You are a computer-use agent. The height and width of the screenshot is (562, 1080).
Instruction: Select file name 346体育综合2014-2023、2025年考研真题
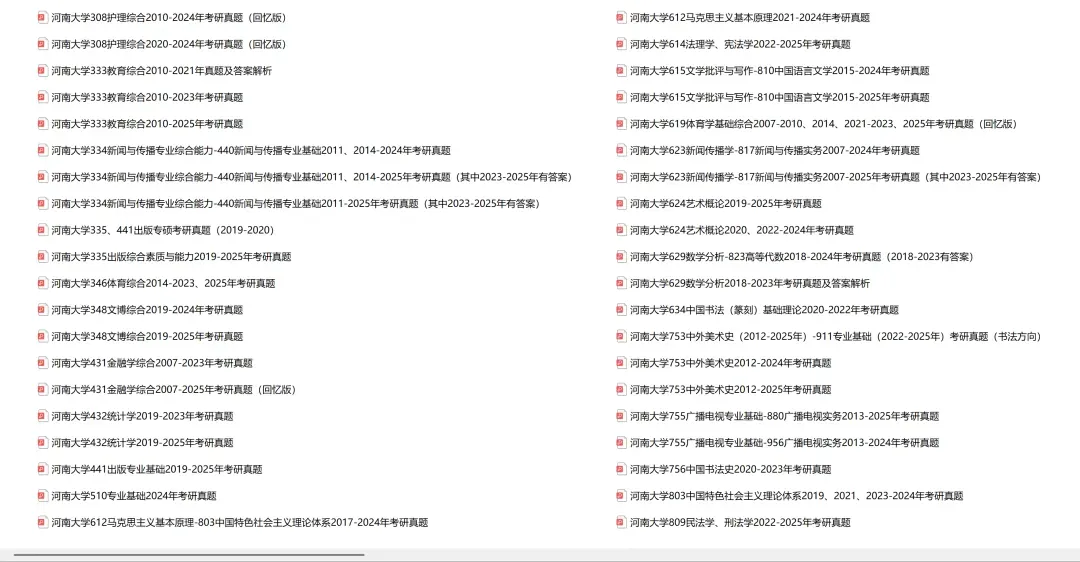(163, 283)
